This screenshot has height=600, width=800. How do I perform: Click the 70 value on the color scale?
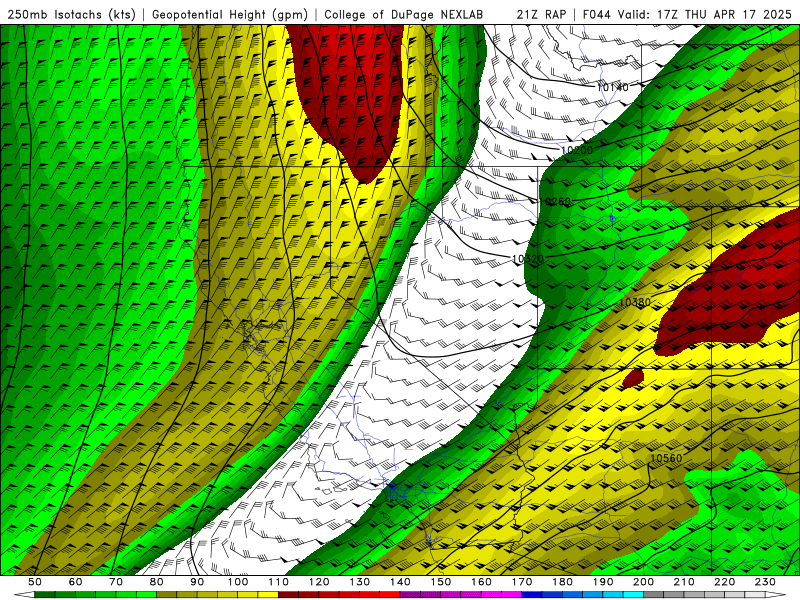tap(116, 582)
